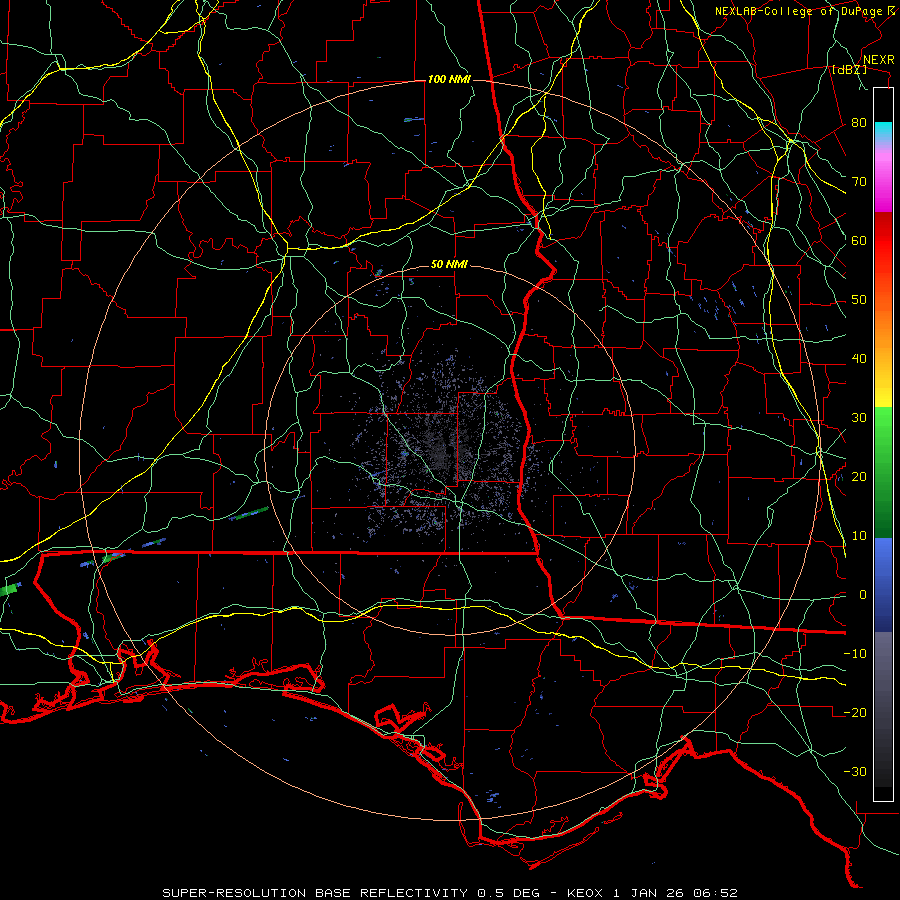Screen dimensions: 900x900
Task: Click the green echo streak west of the 50 NMI ring
Action: pos(249,513)
